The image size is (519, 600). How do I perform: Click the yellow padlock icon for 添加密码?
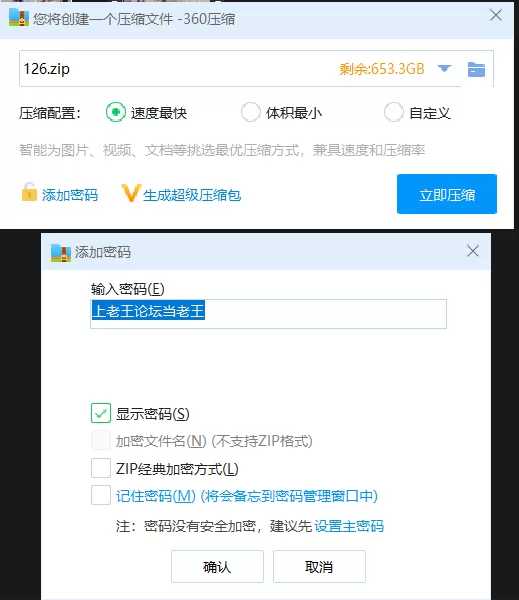[29, 192]
